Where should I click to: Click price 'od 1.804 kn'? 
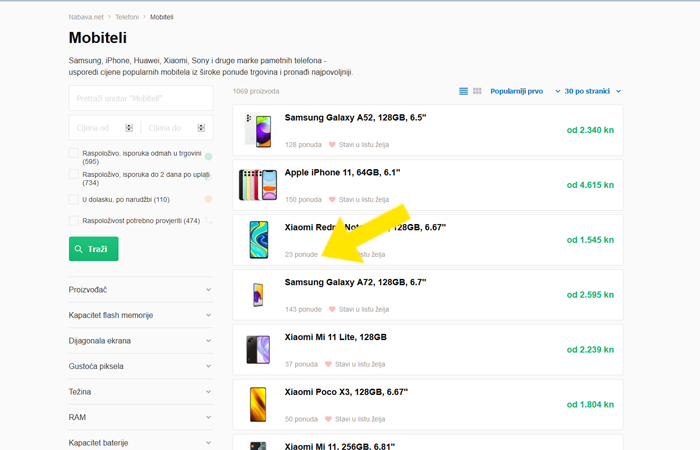pos(590,404)
